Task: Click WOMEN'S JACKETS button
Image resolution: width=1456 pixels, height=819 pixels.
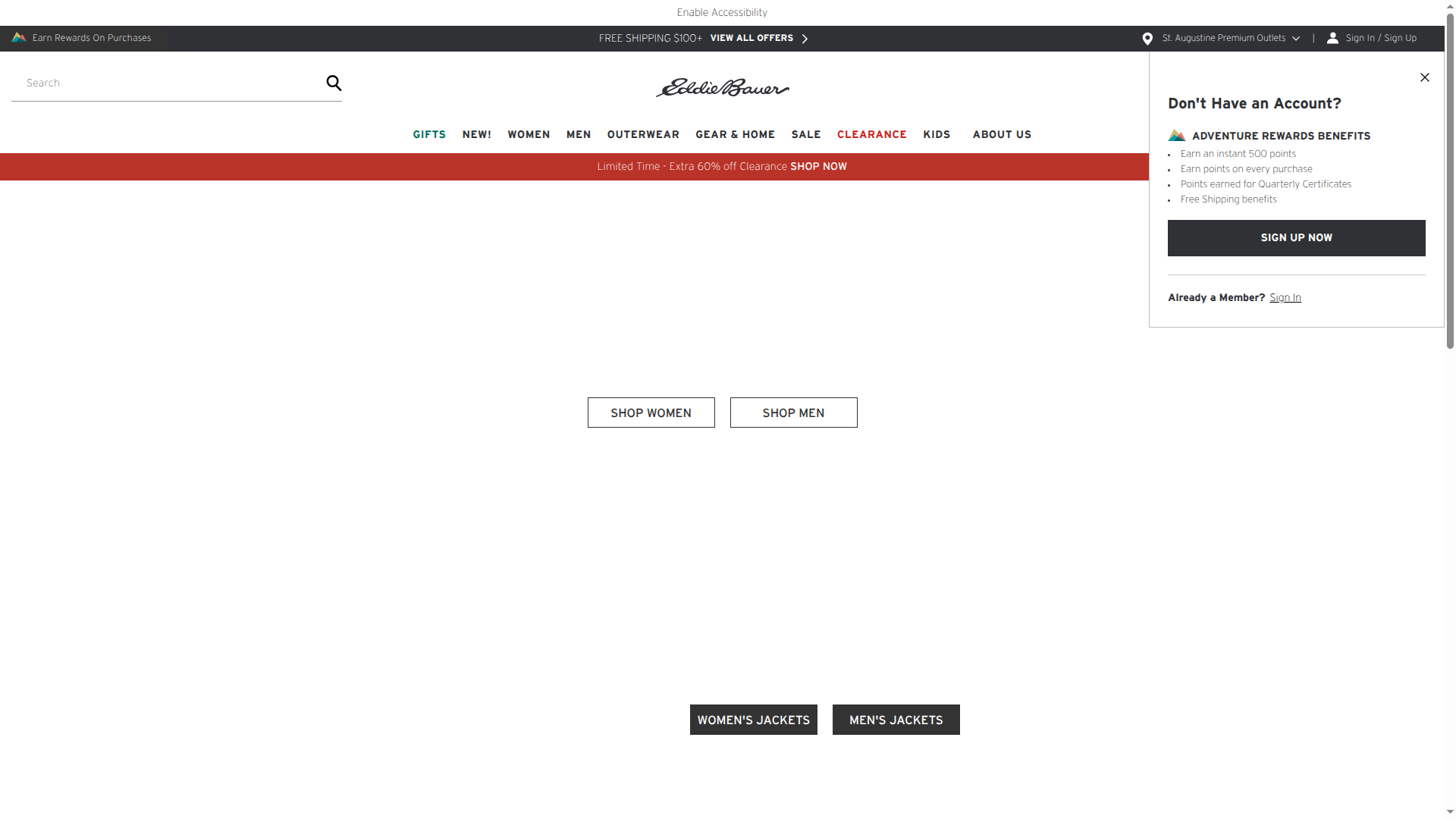Action: point(753,720)
